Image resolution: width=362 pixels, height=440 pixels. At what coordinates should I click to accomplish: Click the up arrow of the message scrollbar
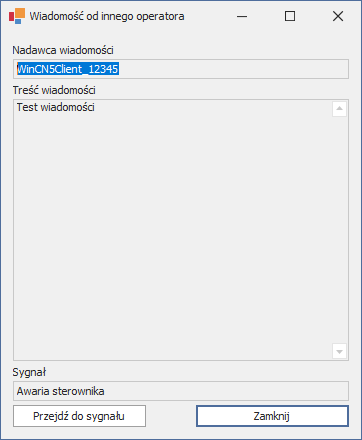pyautogui.click(x=339, y=109)
